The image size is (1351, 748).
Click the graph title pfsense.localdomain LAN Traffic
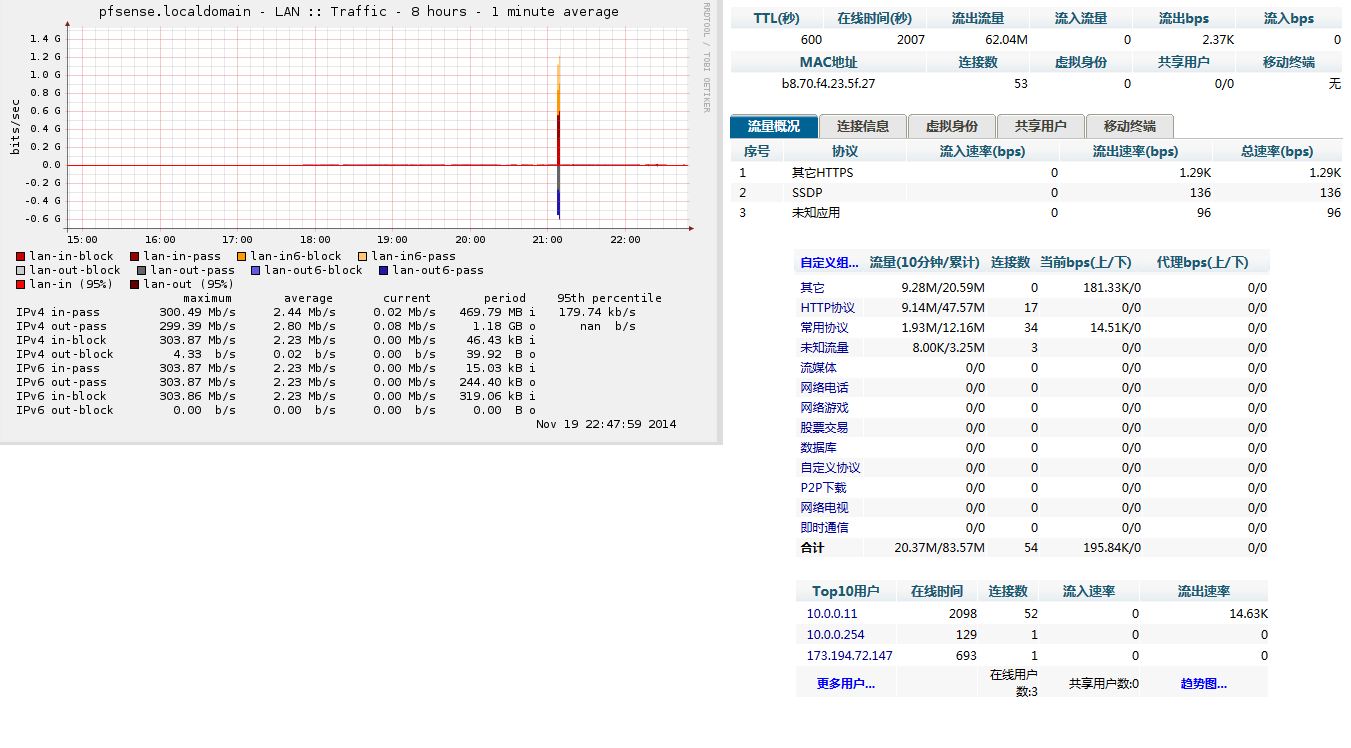(x=358, y=12)
